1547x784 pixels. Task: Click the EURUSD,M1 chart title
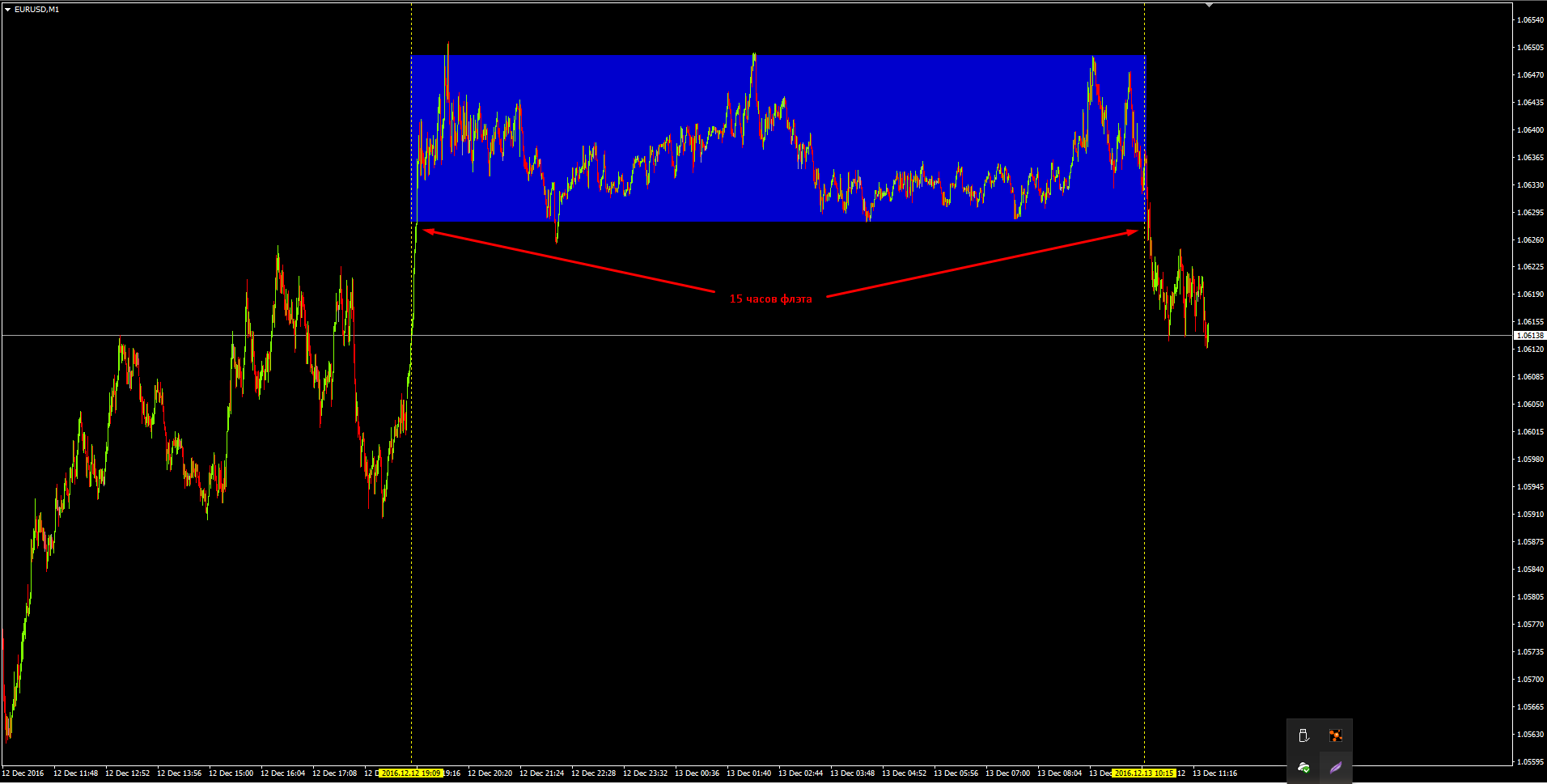tap(36, 10)
